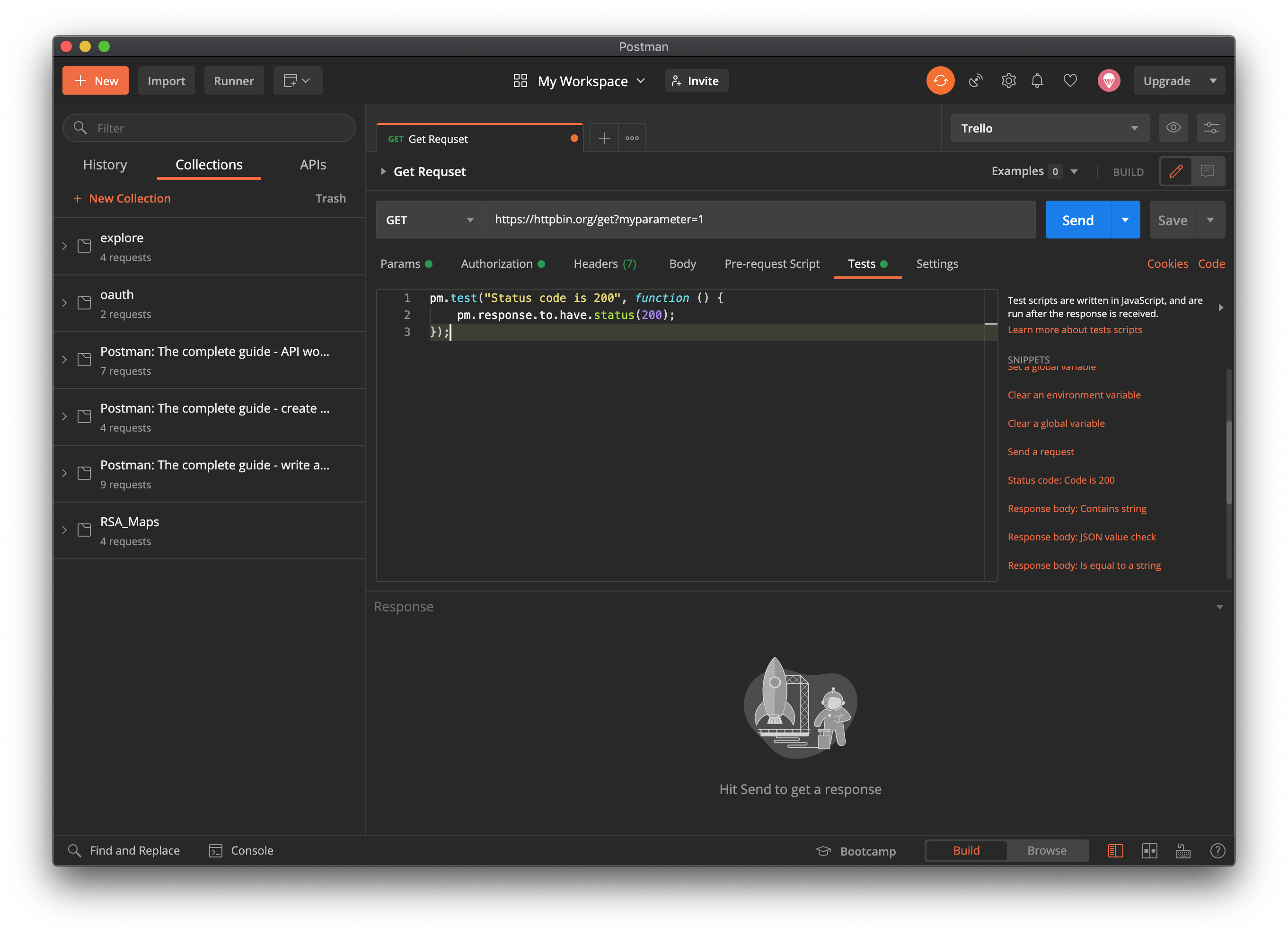Switch to Build mode
1288x936 pixels.
966,850
